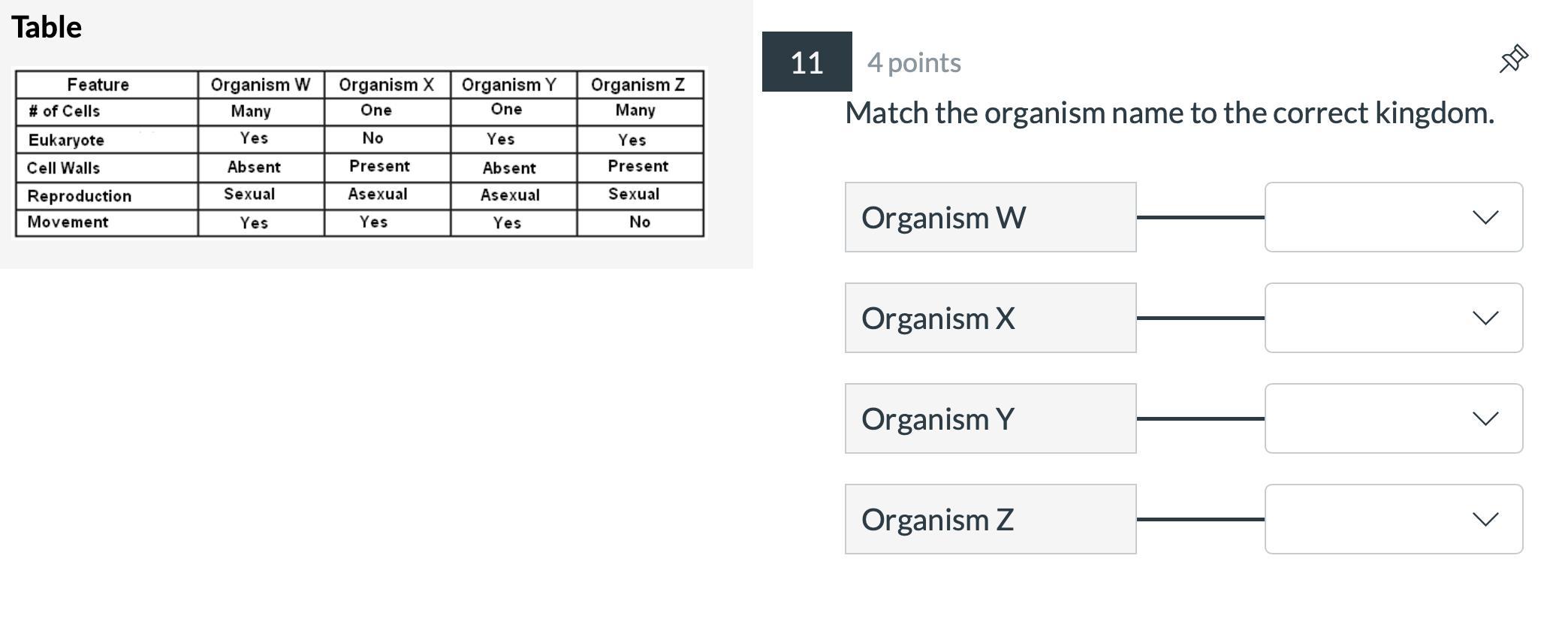Click the Organism W matching prompt box
Screen dimensions: 1568x622
[990, 217]
